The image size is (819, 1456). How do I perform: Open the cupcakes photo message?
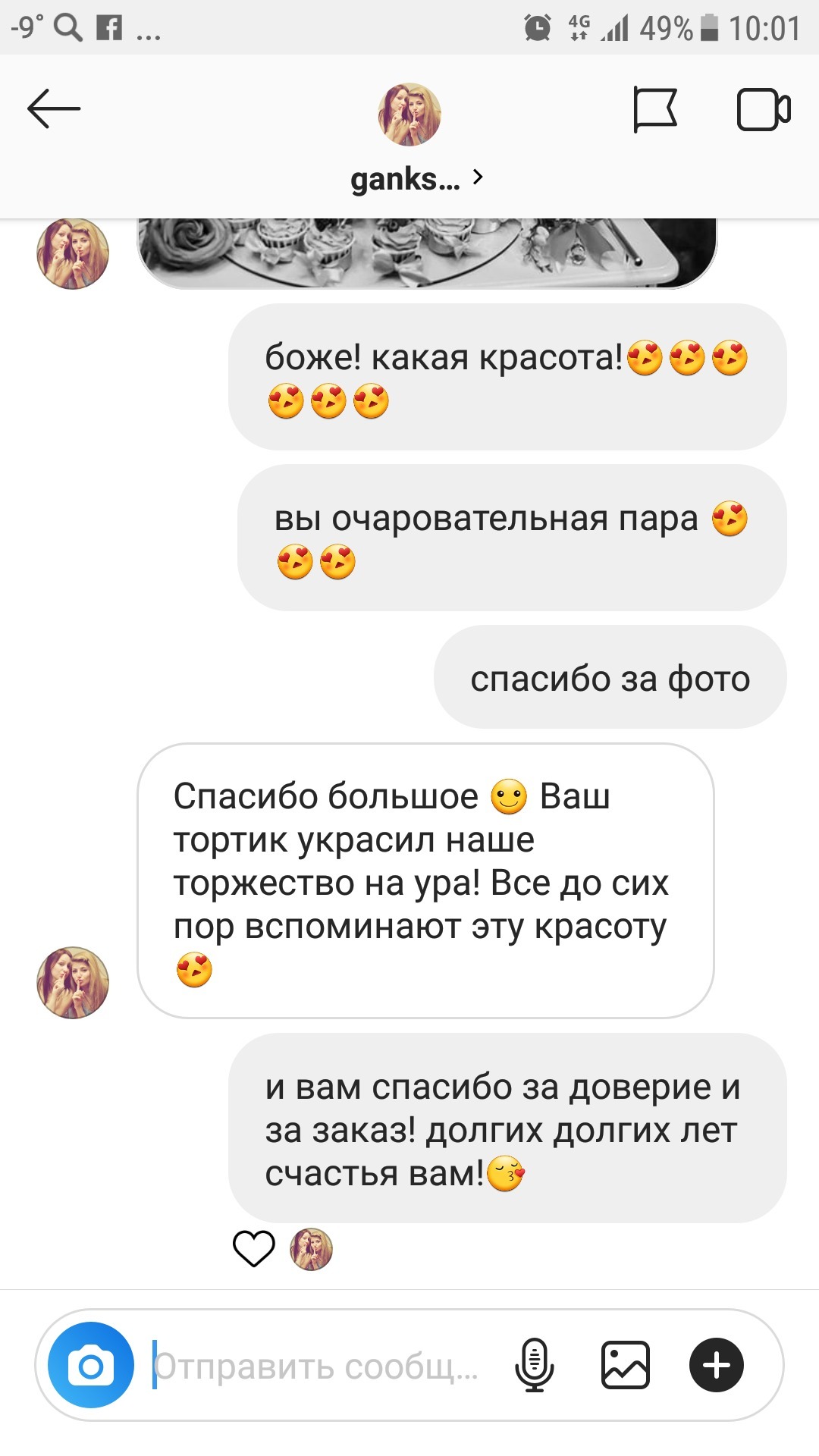click(x=427, y=253)
